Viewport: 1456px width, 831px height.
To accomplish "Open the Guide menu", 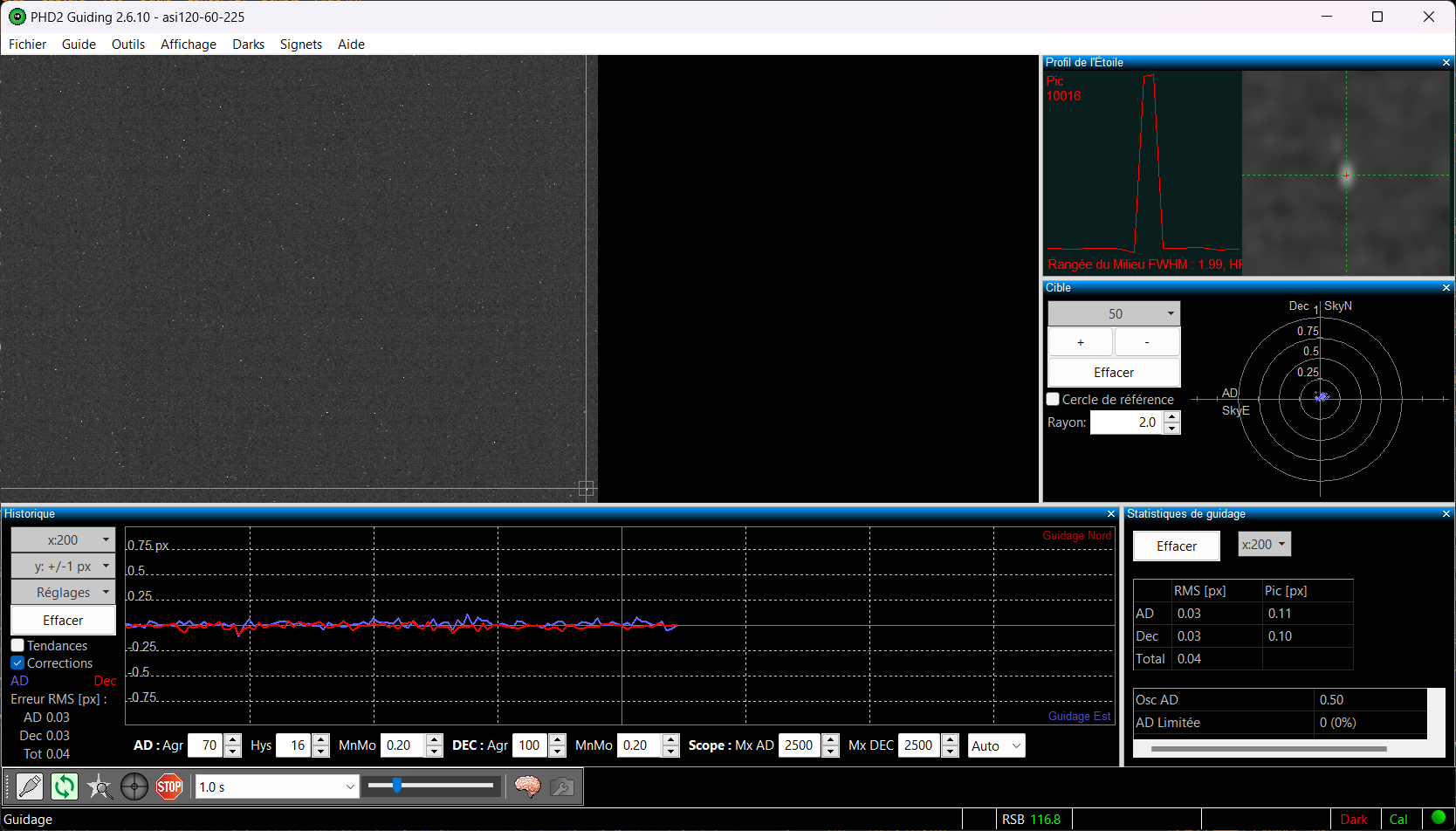I will (x=79, y=45).
